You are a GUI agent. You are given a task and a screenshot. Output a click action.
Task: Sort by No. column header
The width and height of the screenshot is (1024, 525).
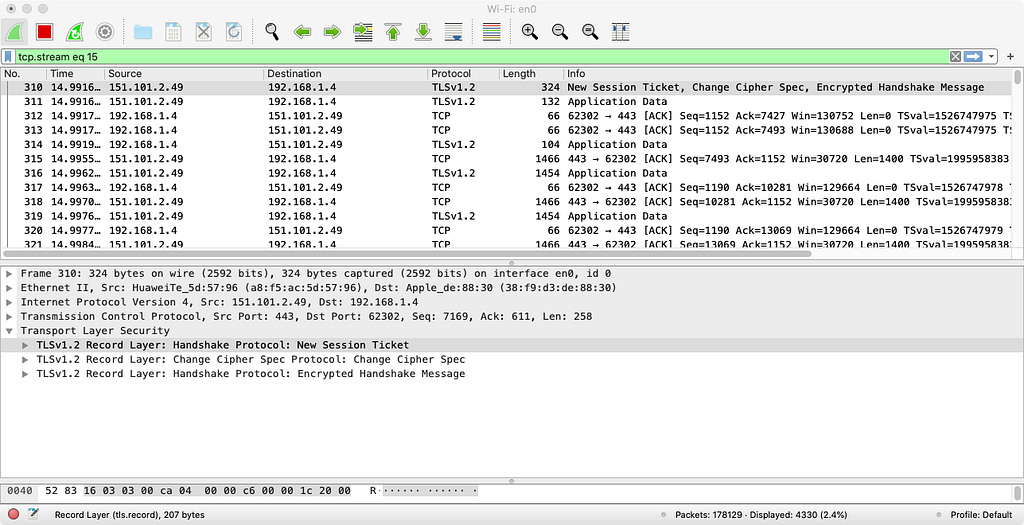point(24,74)
